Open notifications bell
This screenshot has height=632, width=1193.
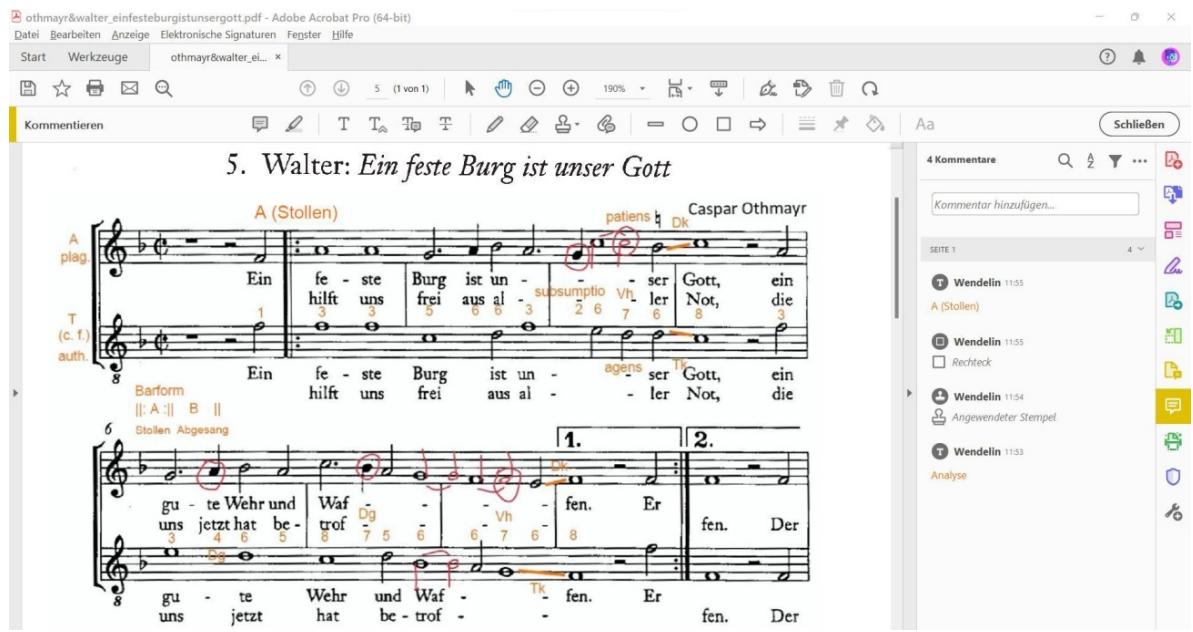pyautogui.click(x=1139, y=57)
